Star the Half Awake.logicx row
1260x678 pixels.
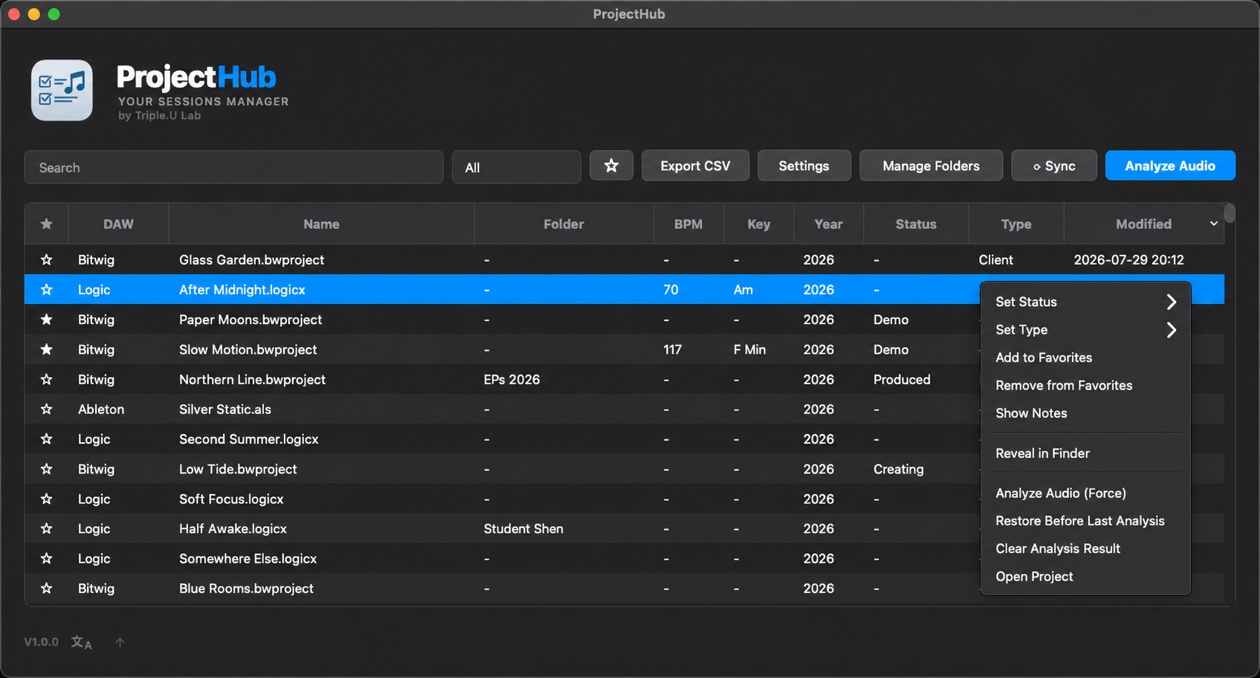tap(46, 529)
